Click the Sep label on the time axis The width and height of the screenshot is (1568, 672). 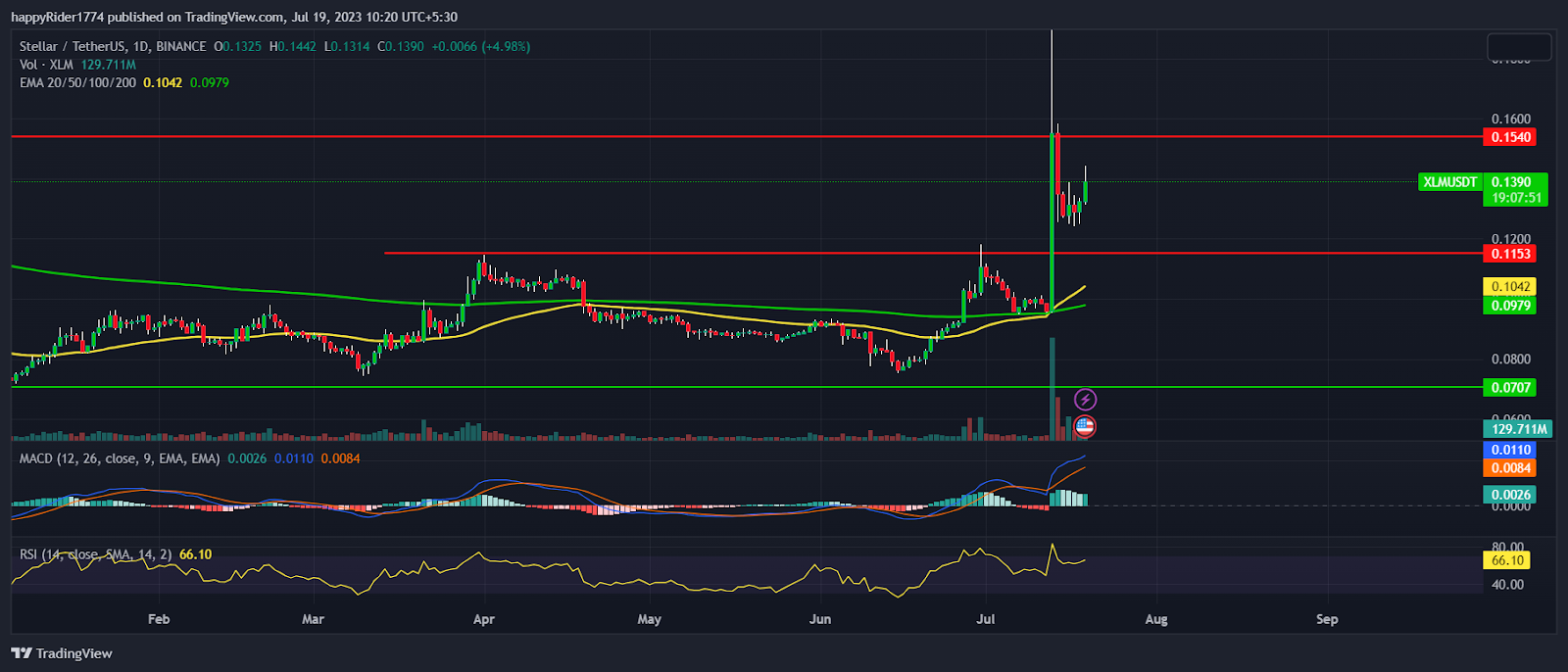coord(1327,619)
